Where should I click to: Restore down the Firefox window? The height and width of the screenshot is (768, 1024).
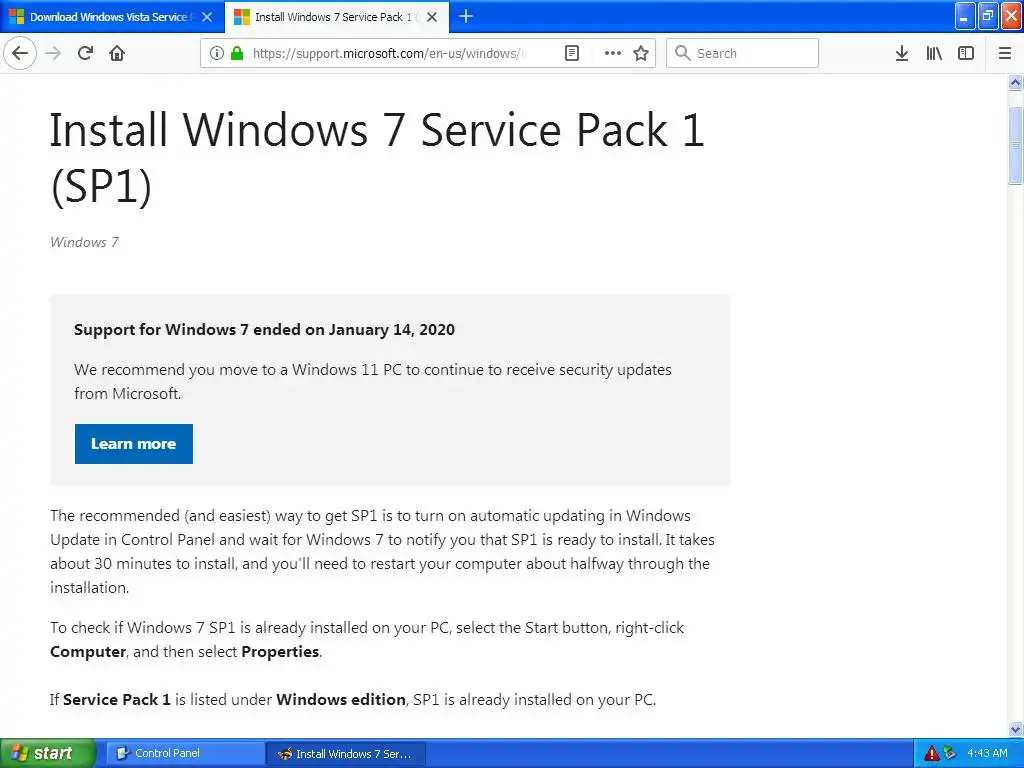pos(988,17)
